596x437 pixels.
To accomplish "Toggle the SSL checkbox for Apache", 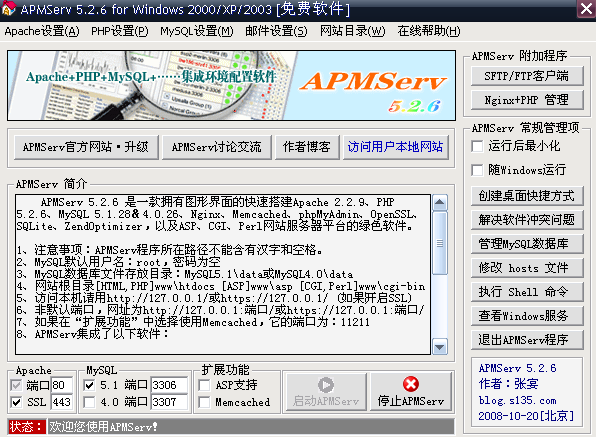I will pos(16,402).
